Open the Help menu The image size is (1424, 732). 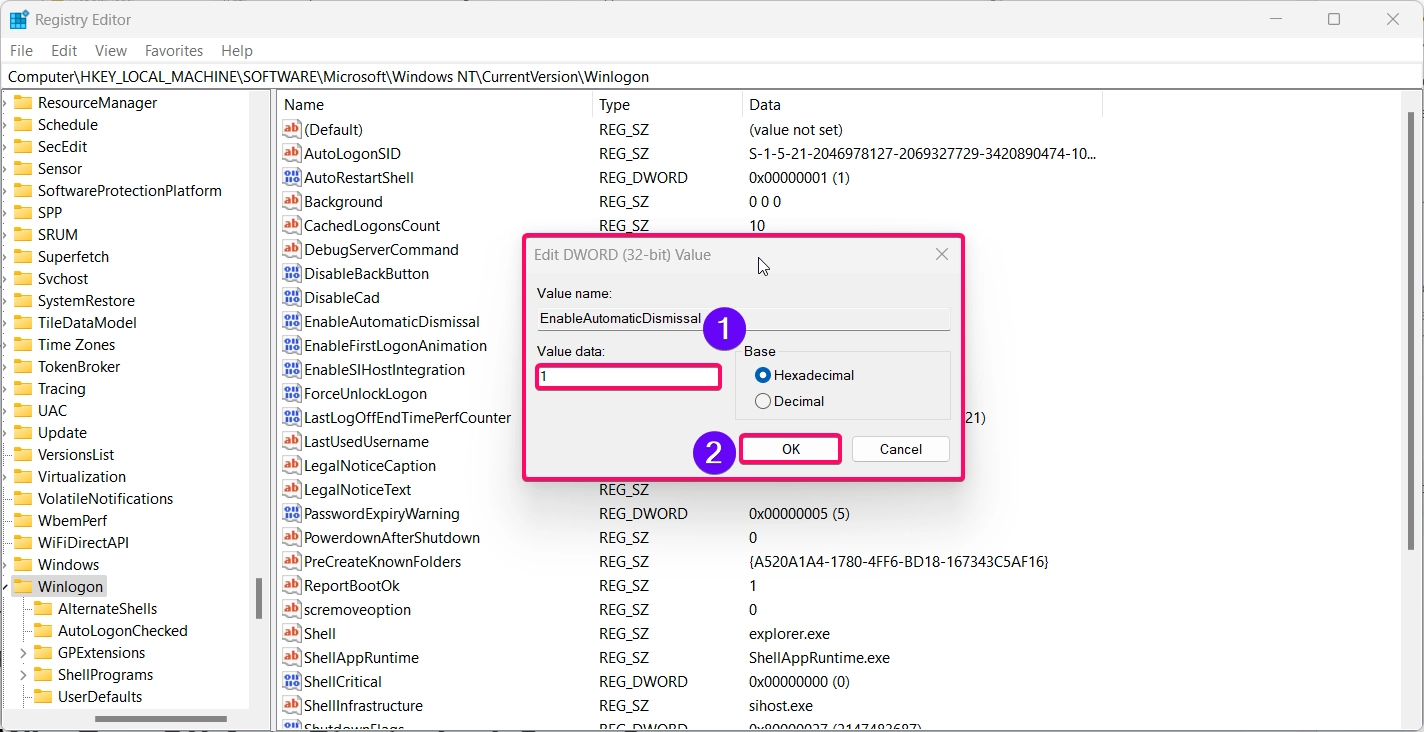coord(237,50)
